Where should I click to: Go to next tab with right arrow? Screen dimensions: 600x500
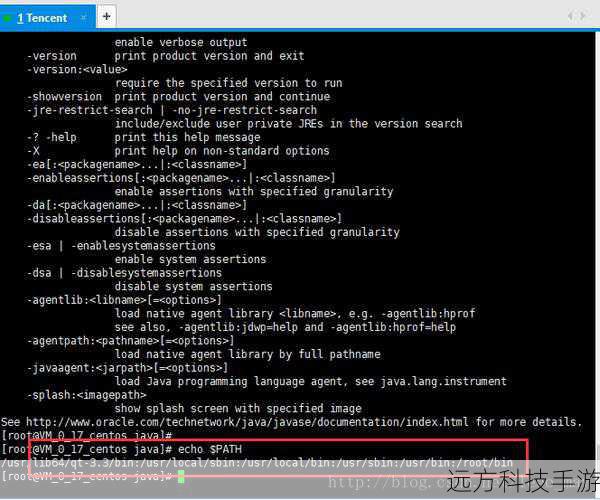click(x=583, y=16)
